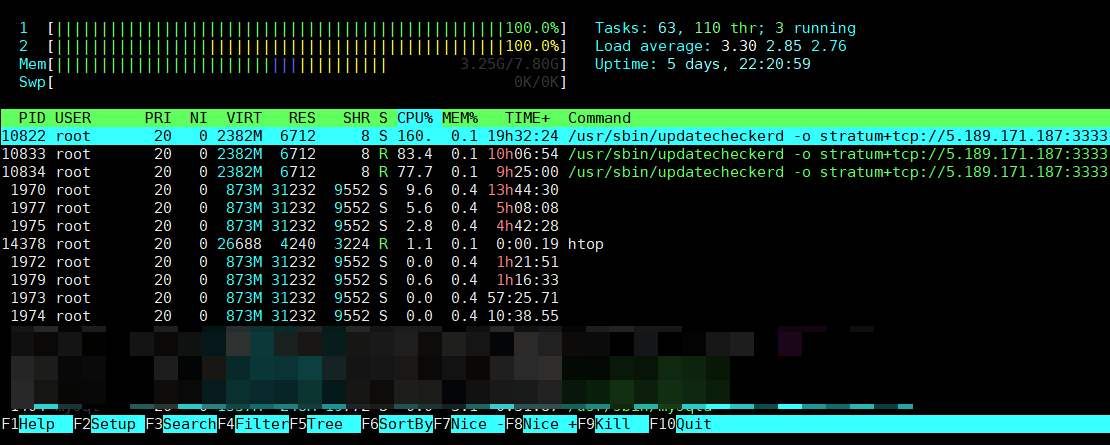
Task: Click the PID column header
Action: click(x=32, y=118)
